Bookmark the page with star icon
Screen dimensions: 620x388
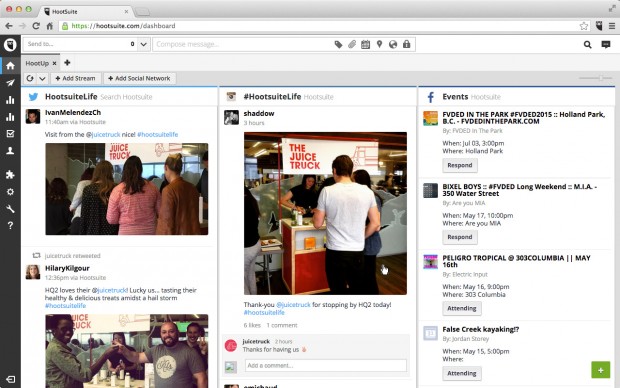tap(584, 26)
